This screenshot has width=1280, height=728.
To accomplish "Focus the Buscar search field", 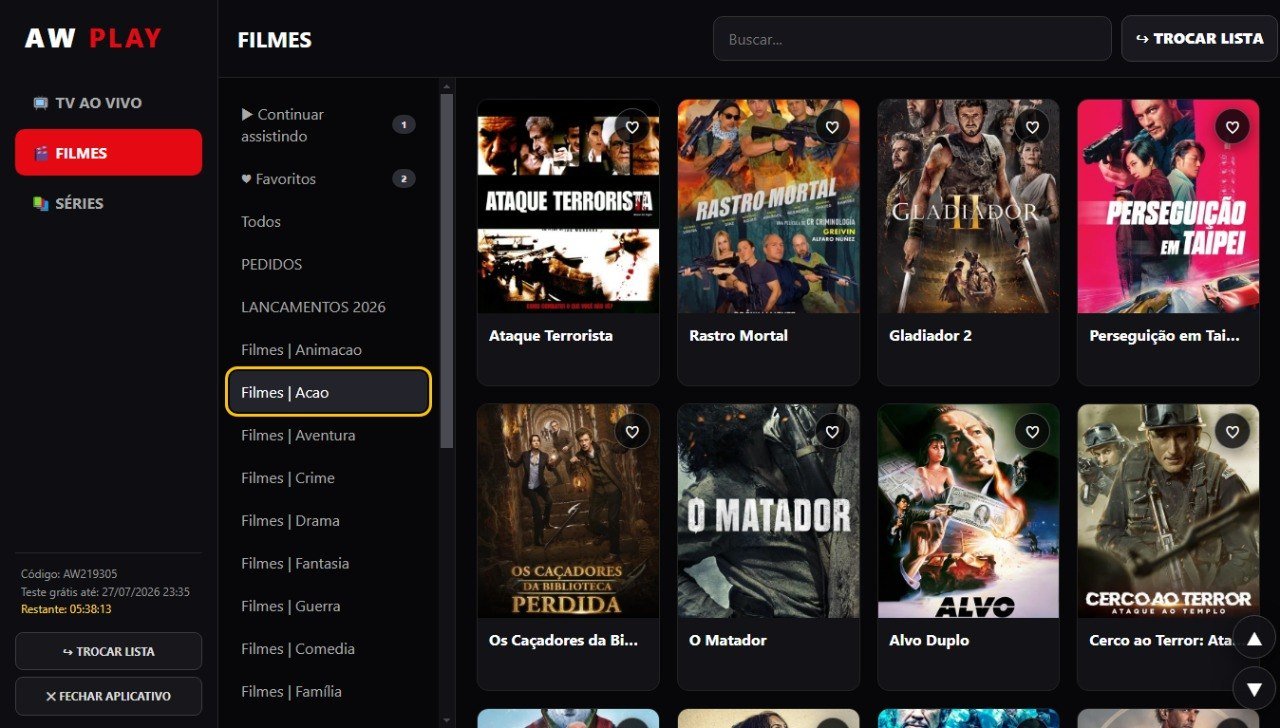I will [x=912, y=39].
